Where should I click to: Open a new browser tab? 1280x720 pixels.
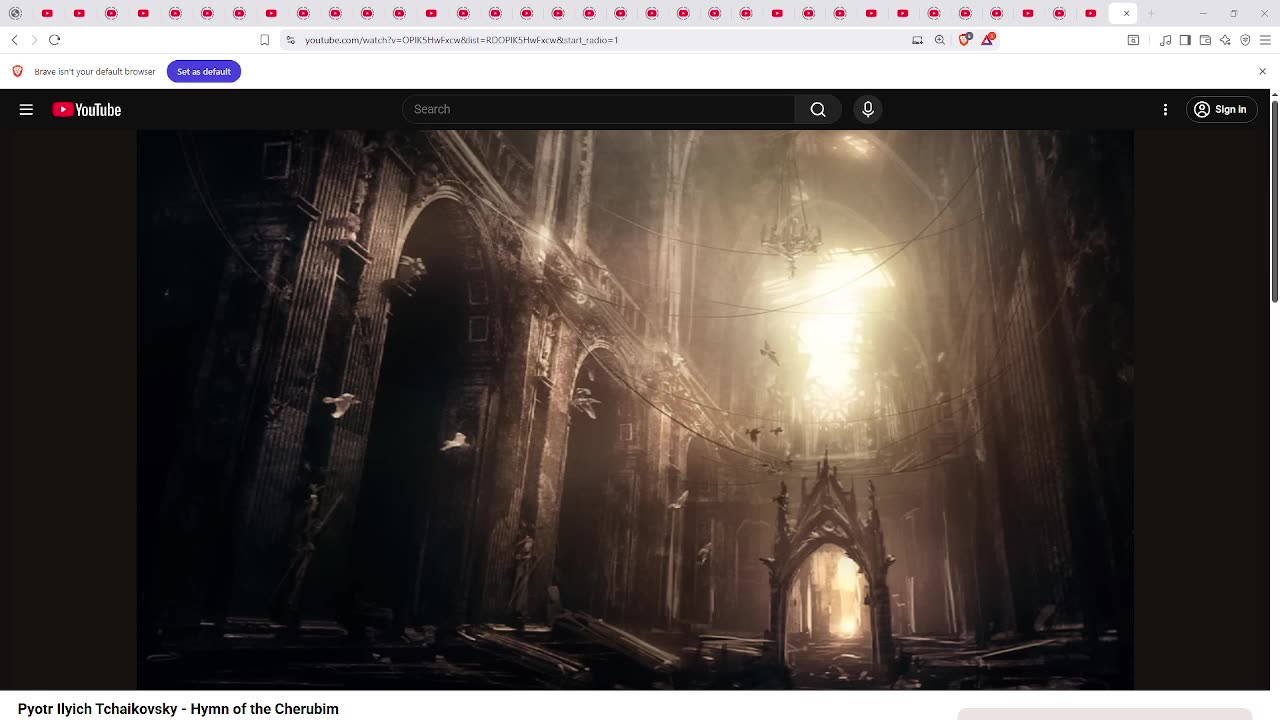click(x=1151, y=13)
